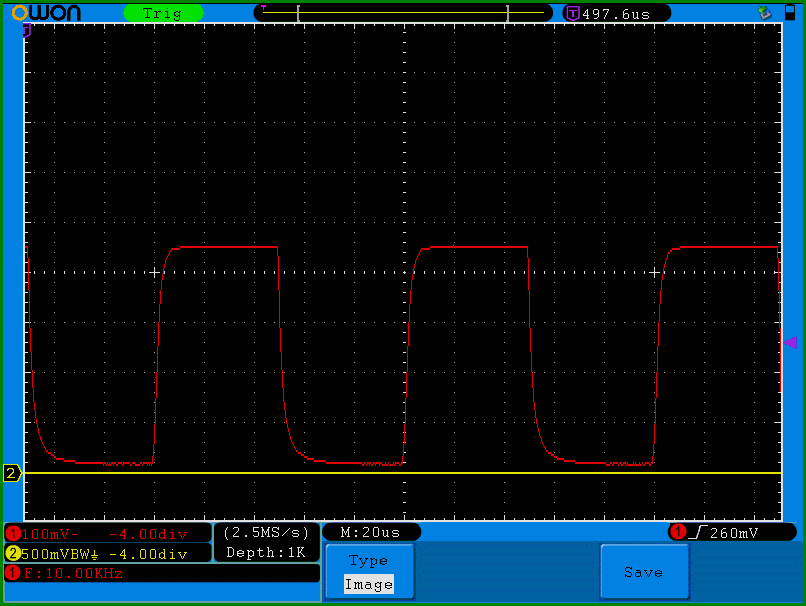Click the rising edge trigger icon
Image resolution: width=806 pixels, height=606 pixels.
pyautogui.click(x=698, y=532)
